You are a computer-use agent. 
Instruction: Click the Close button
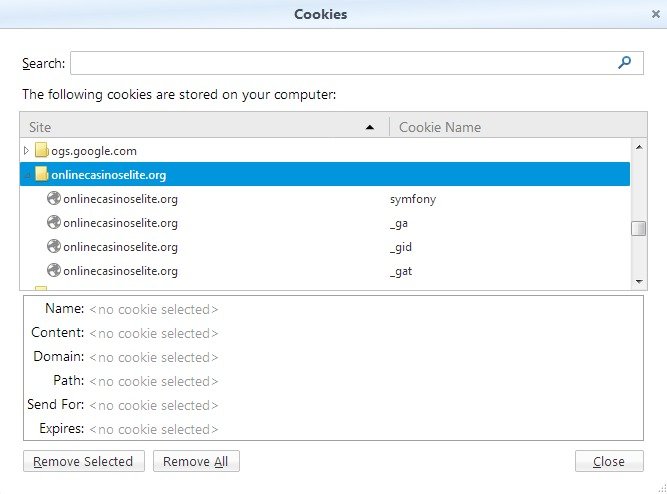point(609,461)
